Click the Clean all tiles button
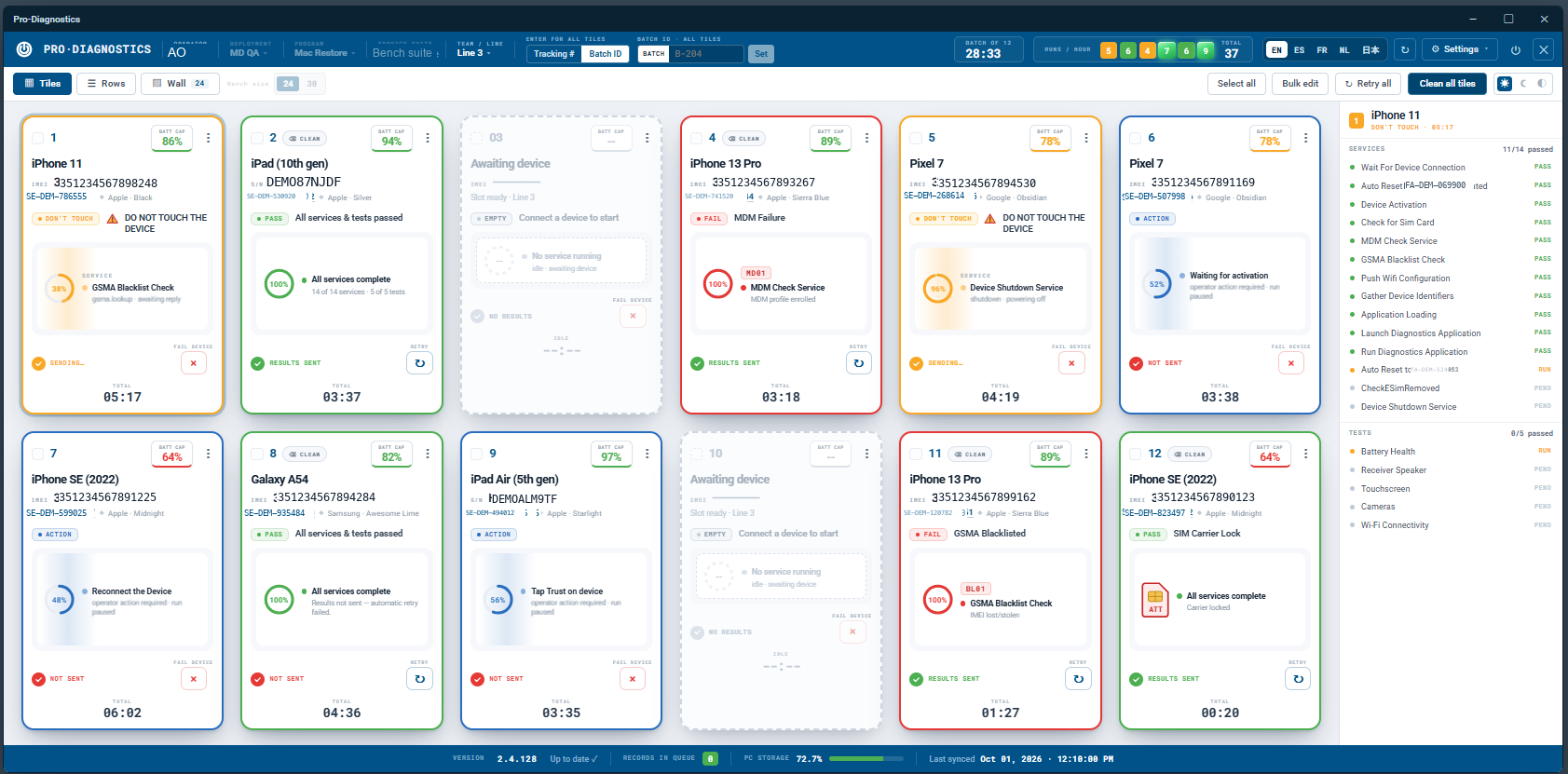Image resolution: width=1568 pixels, height=774 pixels. (x=1447, y=84)
